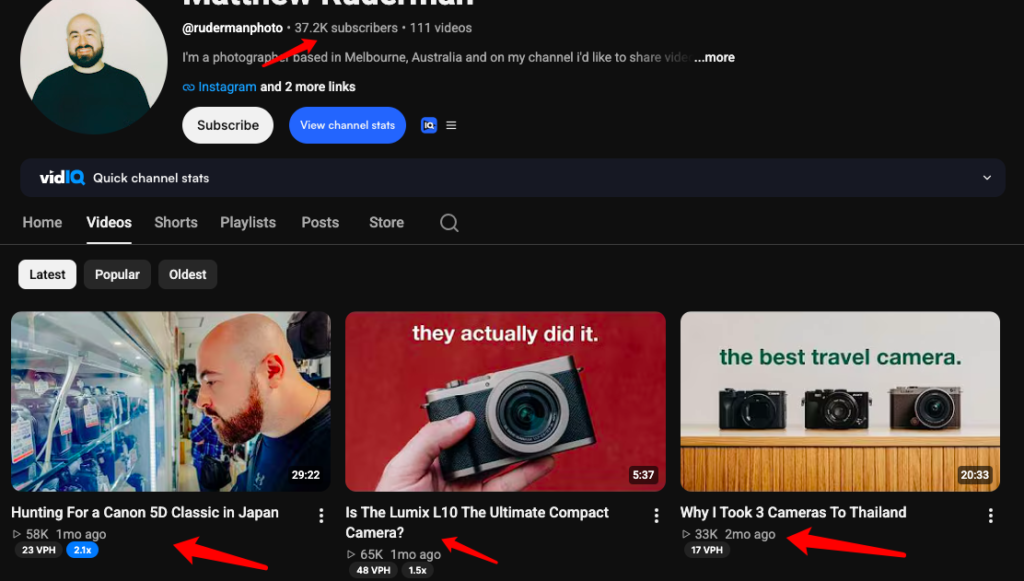Click the vidIQ logo in Quick channel stats
The height and width of the screenshot is (581, 1024).
click(62, 178)
